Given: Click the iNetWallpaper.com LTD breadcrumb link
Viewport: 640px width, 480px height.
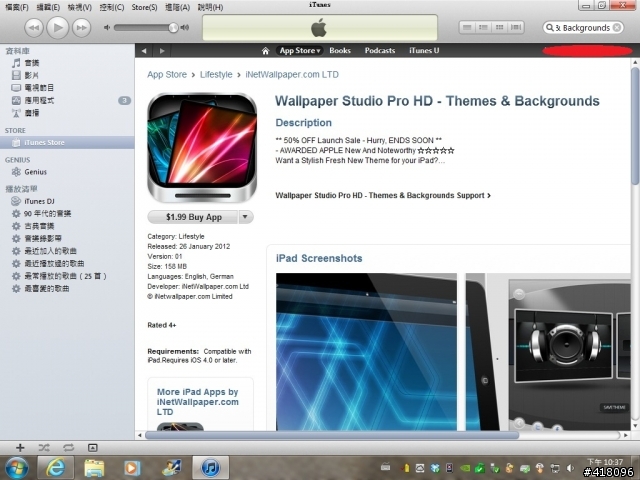Looking at the screenshot, I should pos(292,75).
